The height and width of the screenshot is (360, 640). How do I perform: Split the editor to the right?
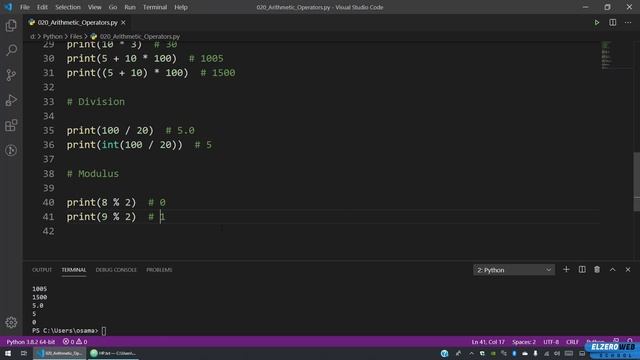point(613,23)
